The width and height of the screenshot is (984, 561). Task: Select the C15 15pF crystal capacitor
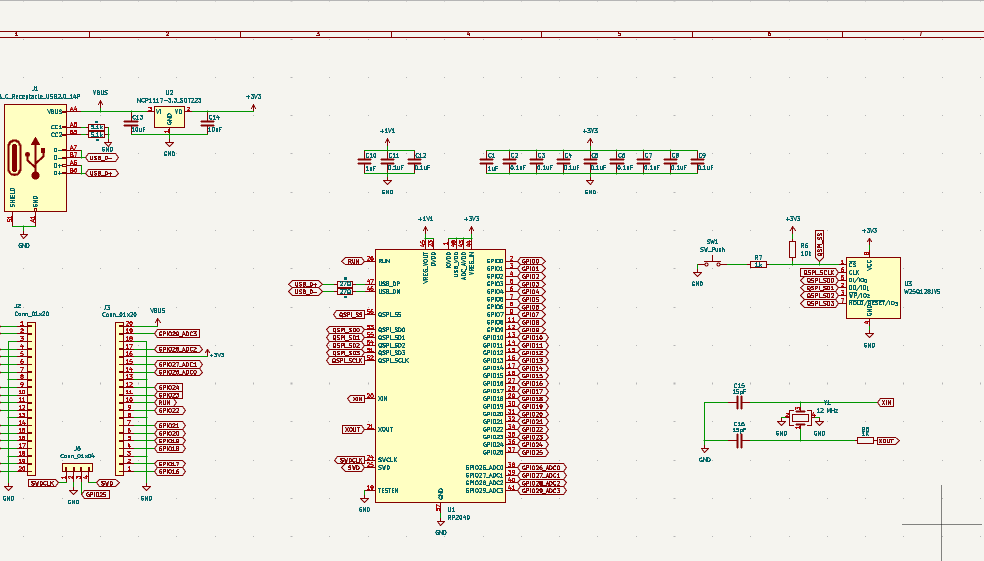click(x=740, y=402)
